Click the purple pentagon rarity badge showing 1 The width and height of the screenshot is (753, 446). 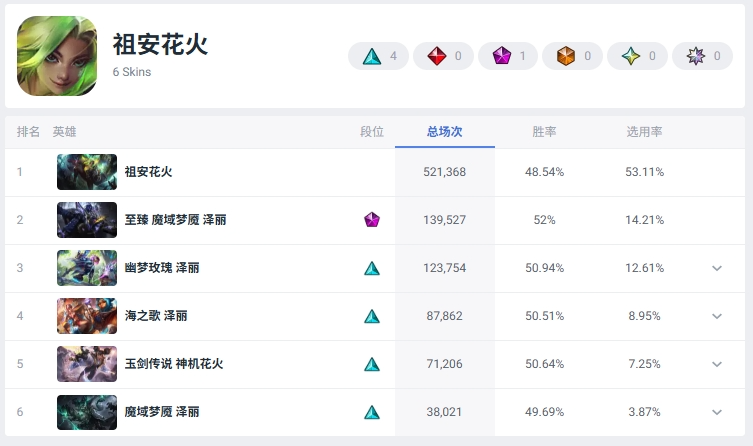(x=508, y=56)
